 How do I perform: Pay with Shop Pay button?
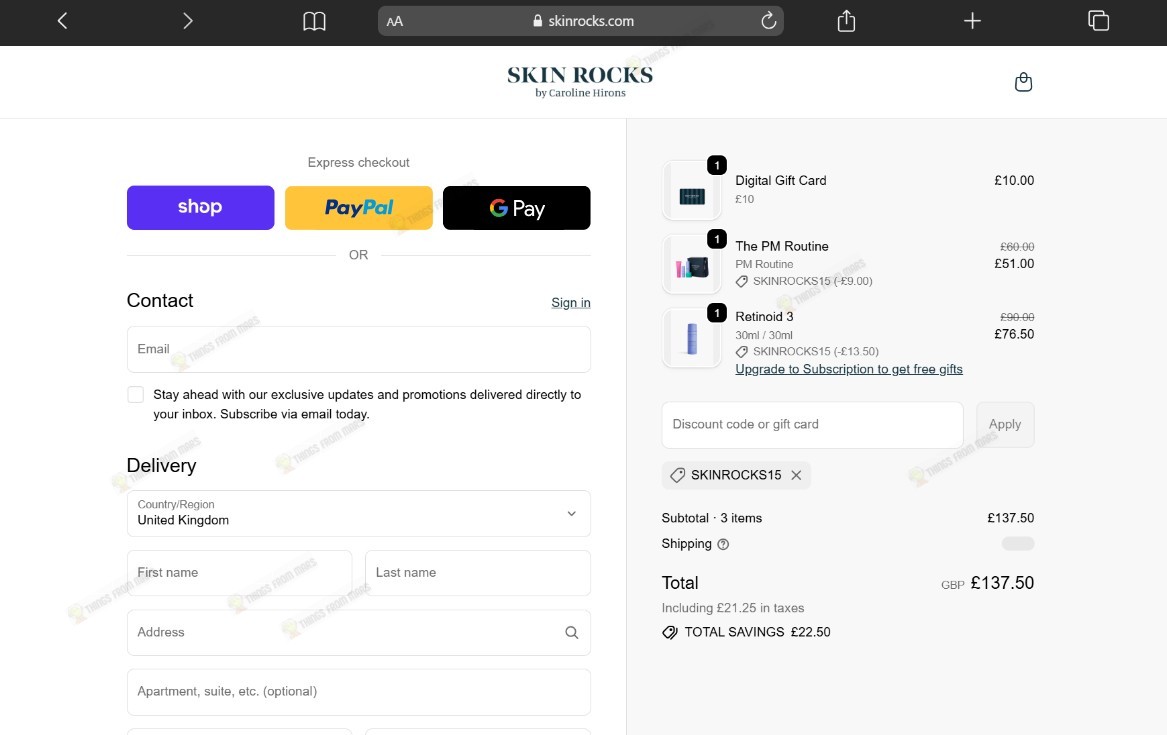pyautogui.click(x=200, y=208)
